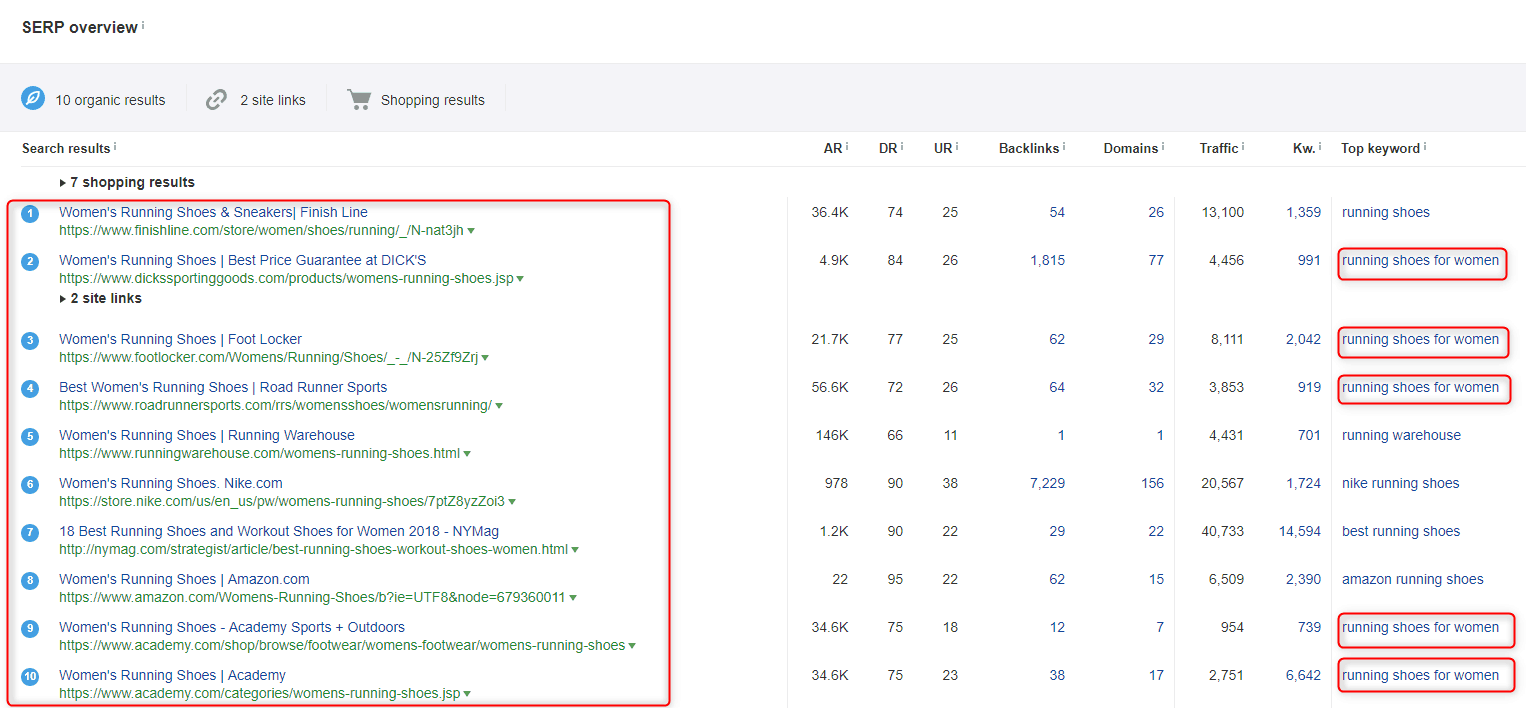Expand the 2 site links row

coord(101,298)
